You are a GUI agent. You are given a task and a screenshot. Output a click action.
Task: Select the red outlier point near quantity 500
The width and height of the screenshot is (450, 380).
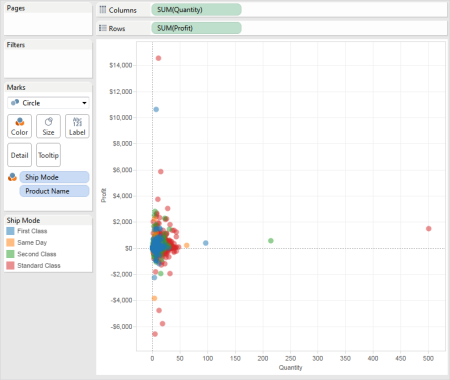429,229
